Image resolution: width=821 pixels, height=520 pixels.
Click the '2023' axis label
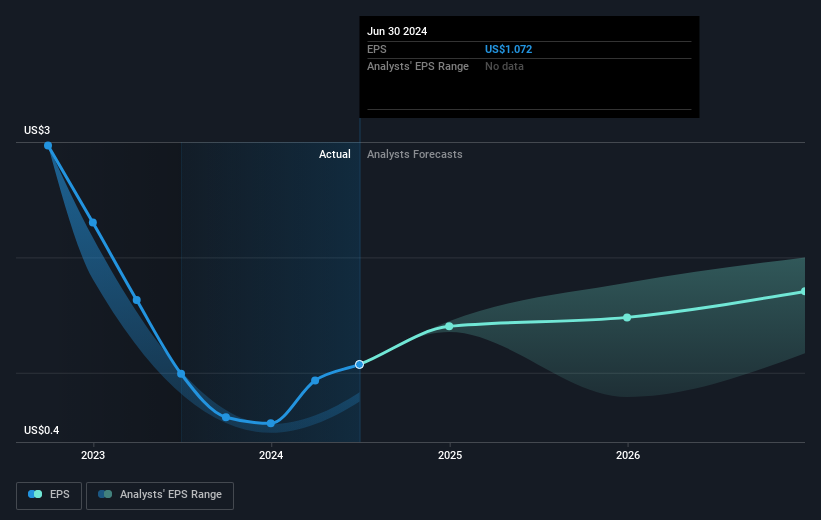(93, 456)
